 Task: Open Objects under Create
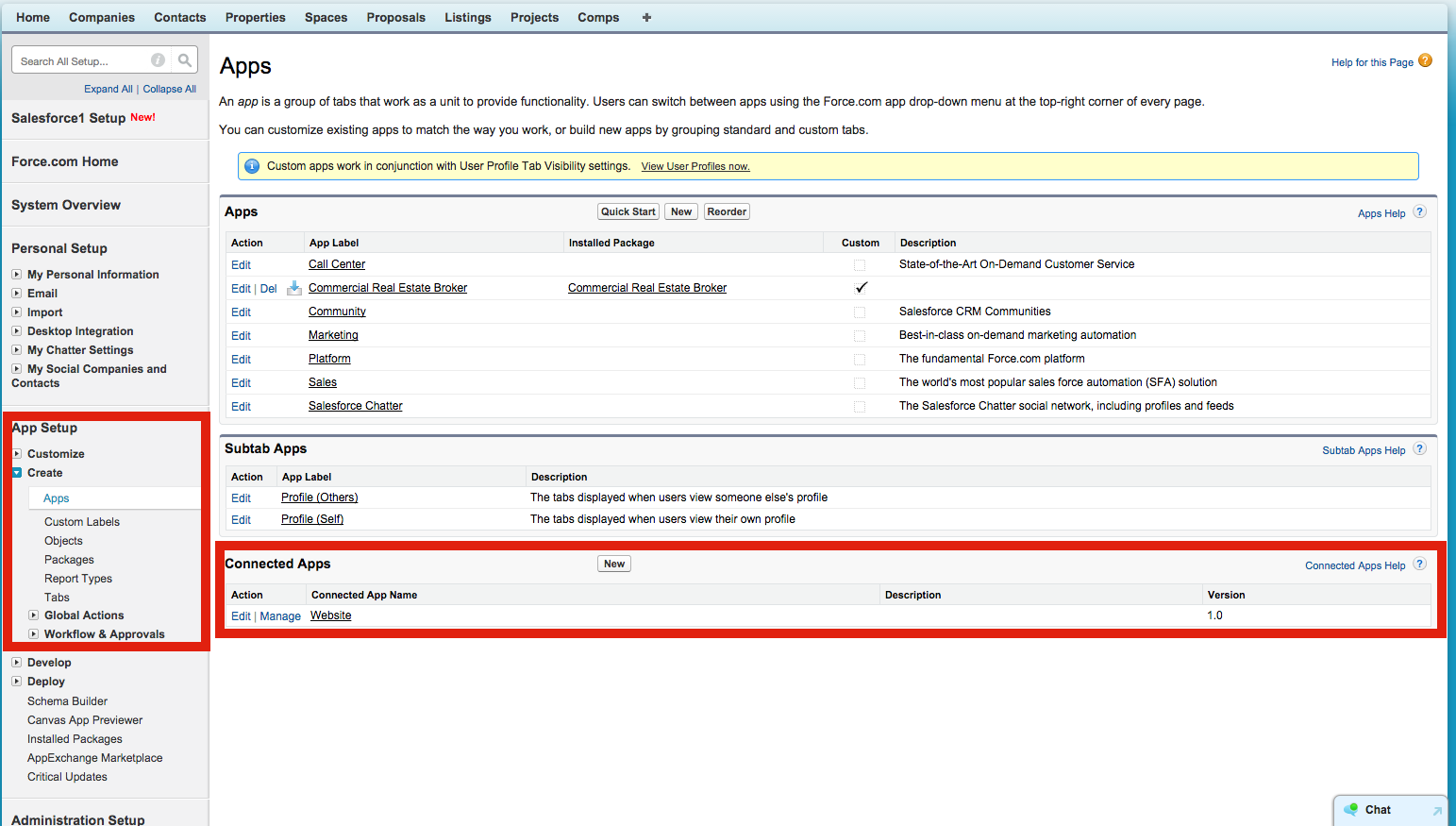click(63, 541)
